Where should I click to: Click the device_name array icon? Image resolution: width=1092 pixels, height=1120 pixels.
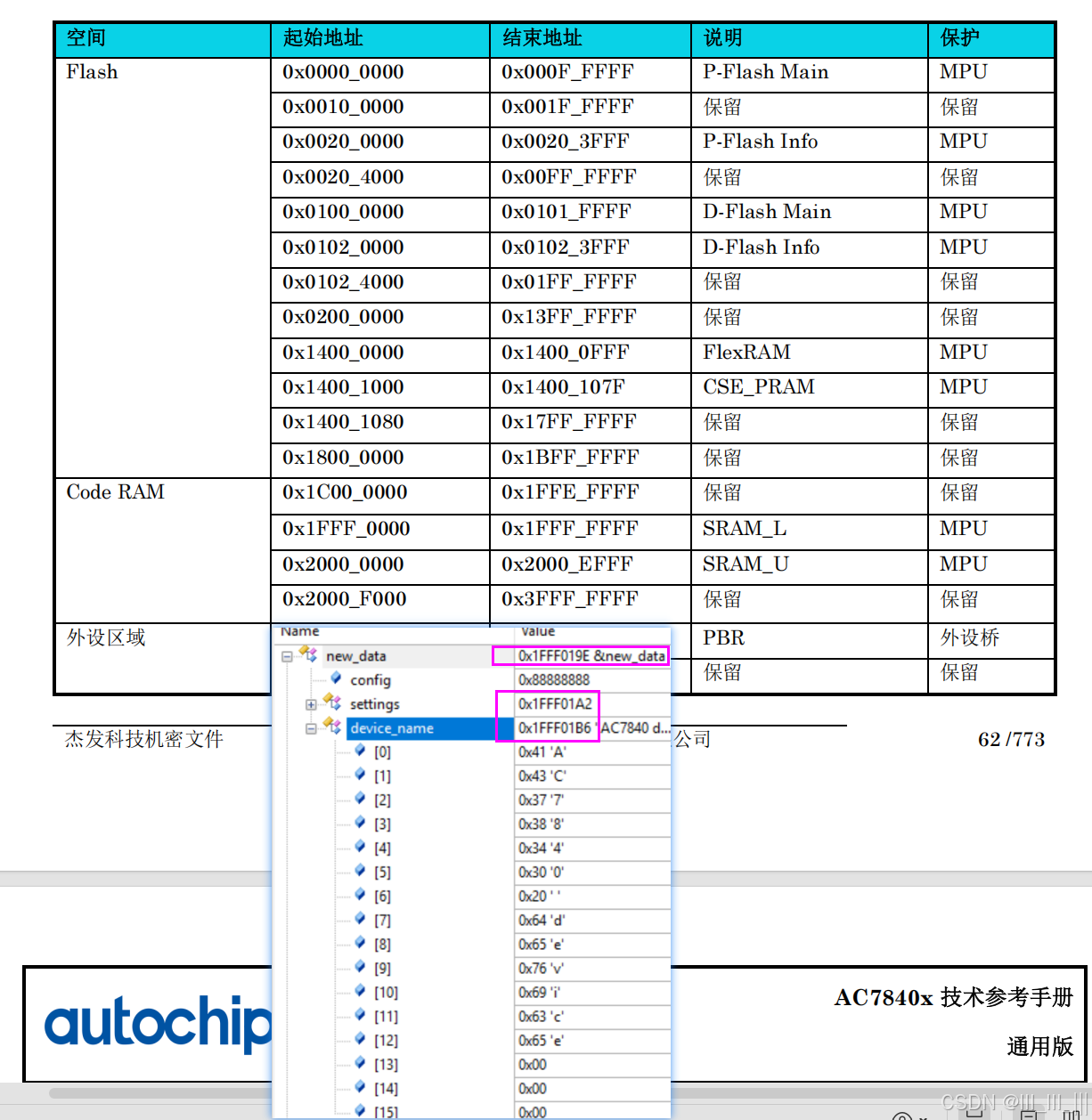(332, 726)
